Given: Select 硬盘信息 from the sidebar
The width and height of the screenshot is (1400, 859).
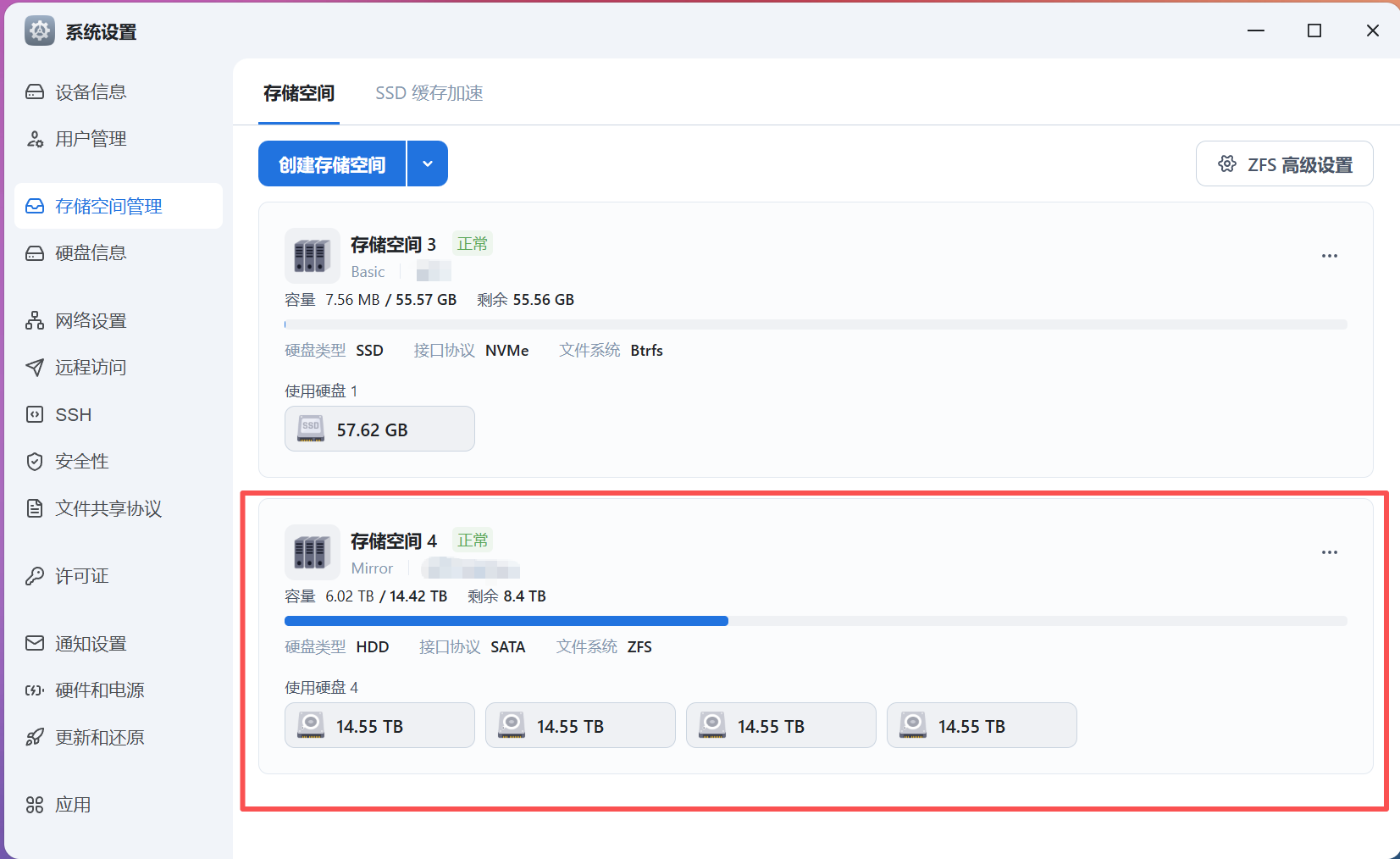Looking at the screenshot, I should (x=119, y=253).
